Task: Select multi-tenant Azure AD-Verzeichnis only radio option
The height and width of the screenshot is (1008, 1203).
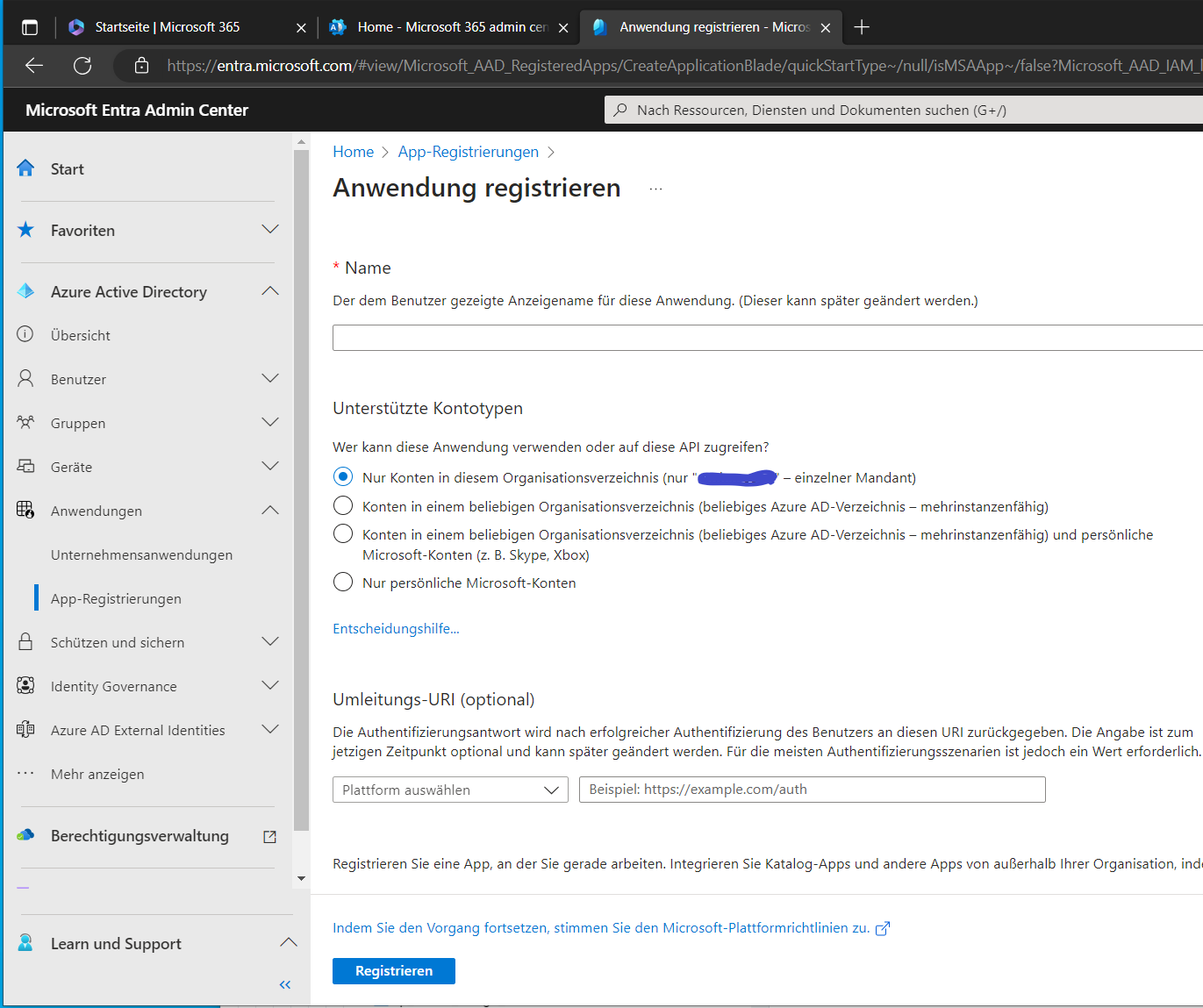Action: click(x=343, y=506)
